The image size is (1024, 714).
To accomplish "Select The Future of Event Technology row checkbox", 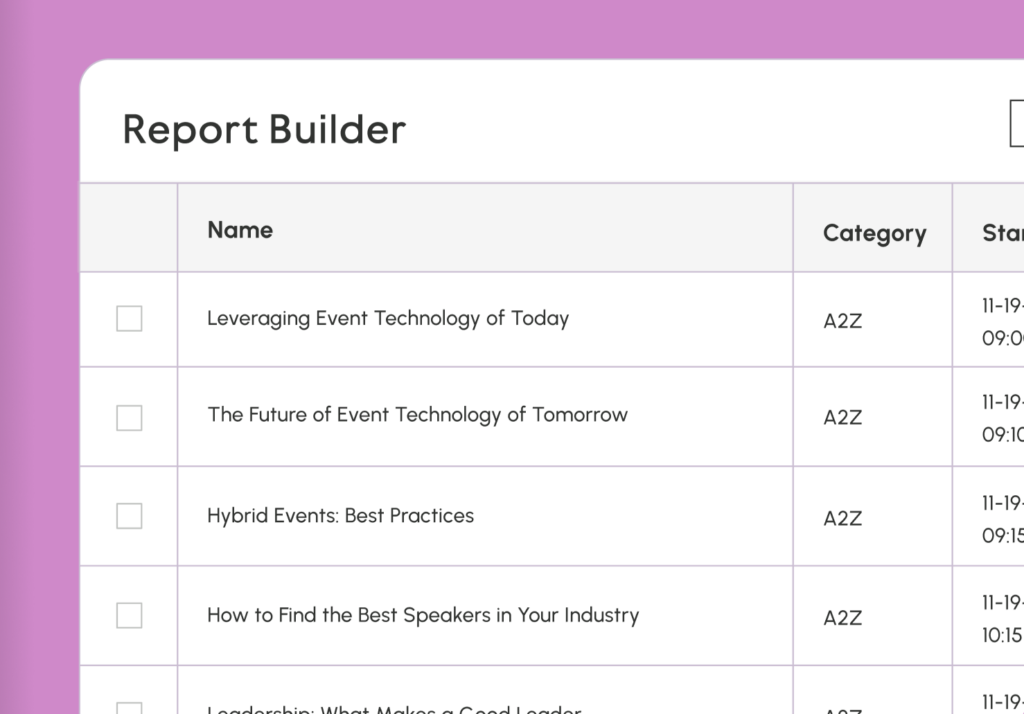I will click(x=129, y=418).
